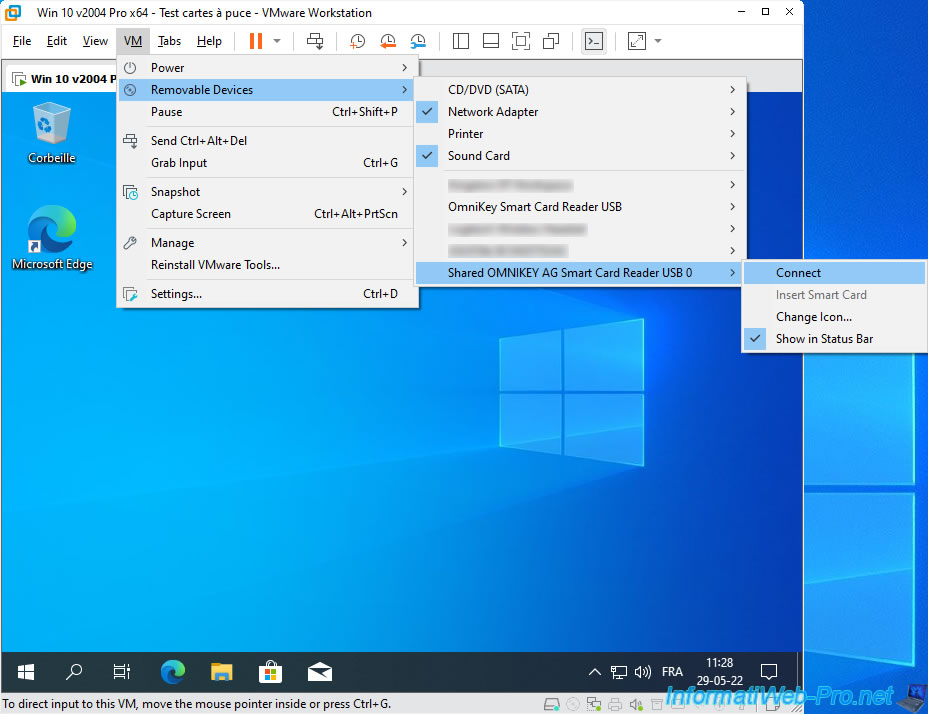928x714 pixels.
Task: Expand the Snapshot submenu
Action: 268,192
